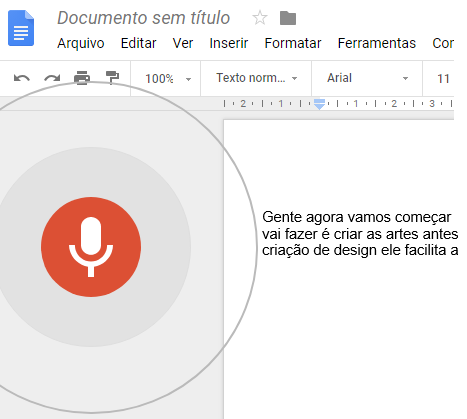Click the font size 11 field

coord(443,79)
